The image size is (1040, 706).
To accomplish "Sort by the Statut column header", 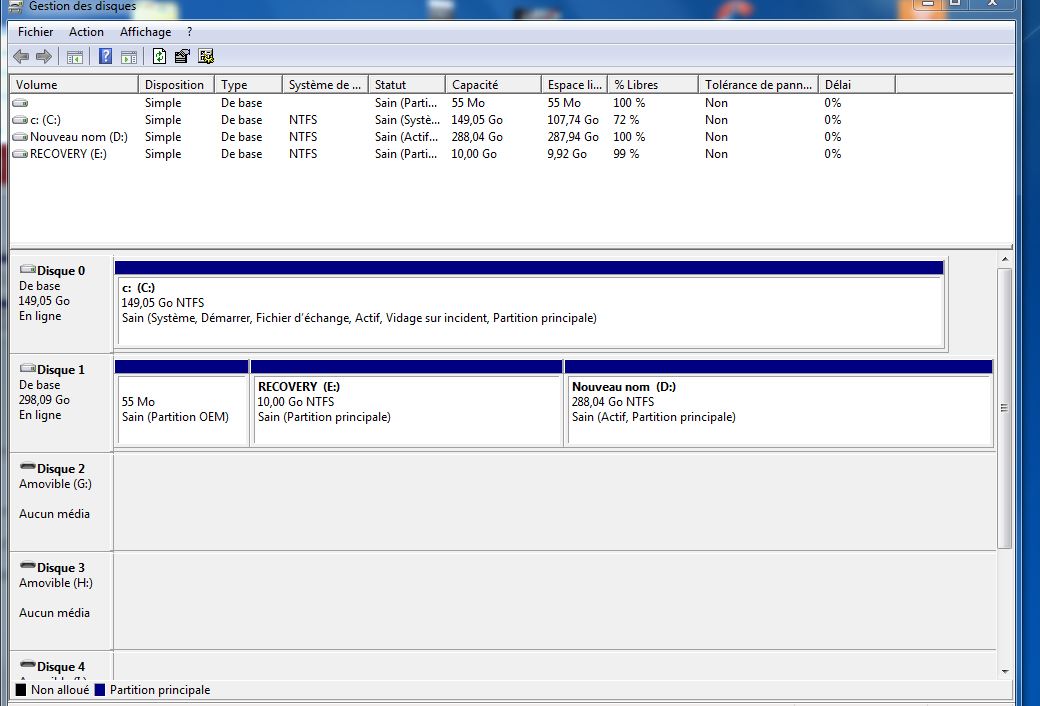I will point(407,85).
